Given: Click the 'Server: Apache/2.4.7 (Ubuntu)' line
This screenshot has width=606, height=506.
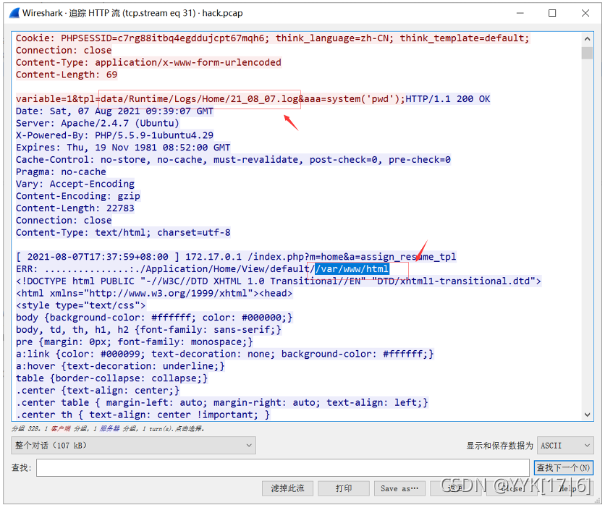Looking at the screenshot, I should click(x=97, y=123).
